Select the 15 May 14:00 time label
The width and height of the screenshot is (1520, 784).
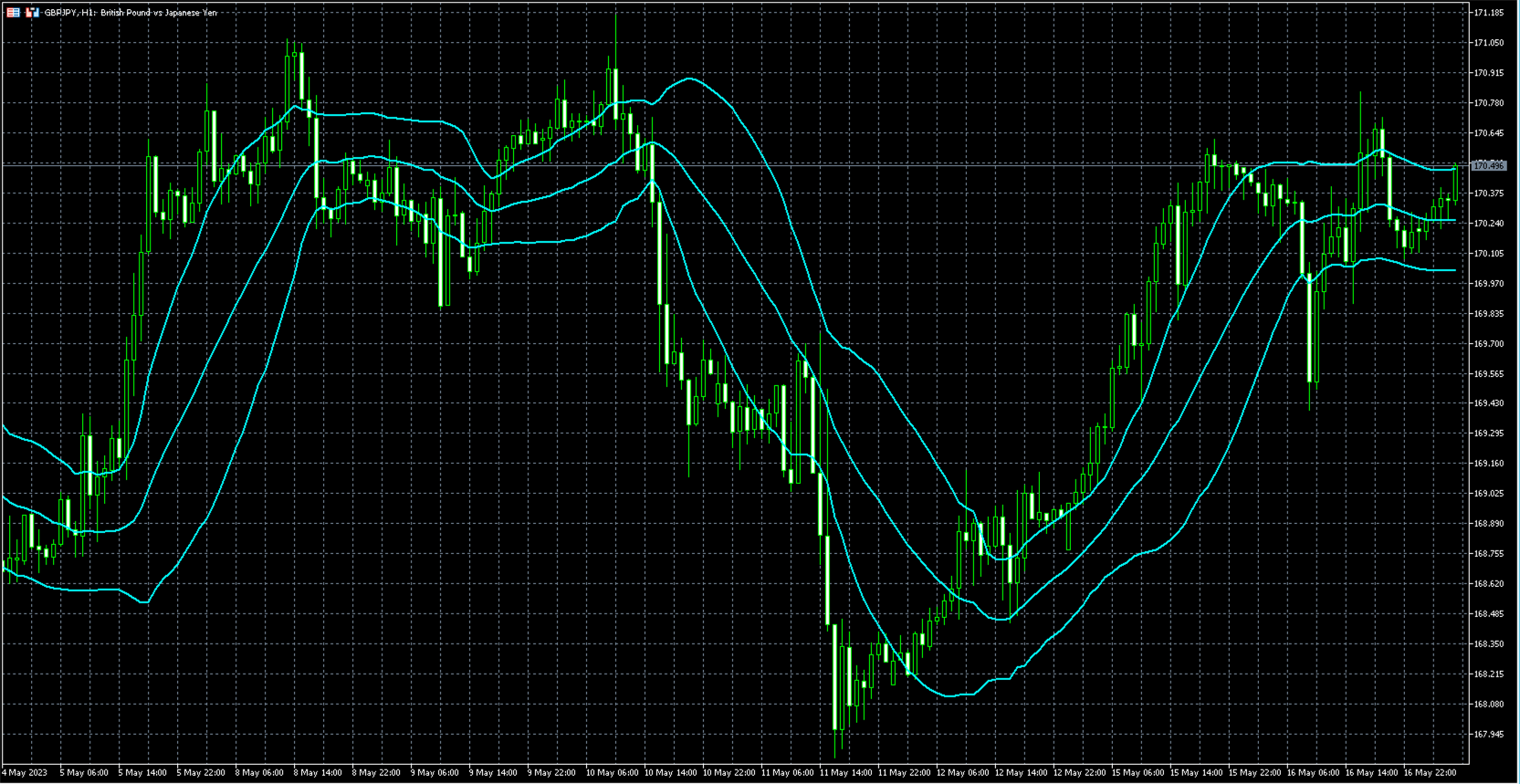point(1197,773)
